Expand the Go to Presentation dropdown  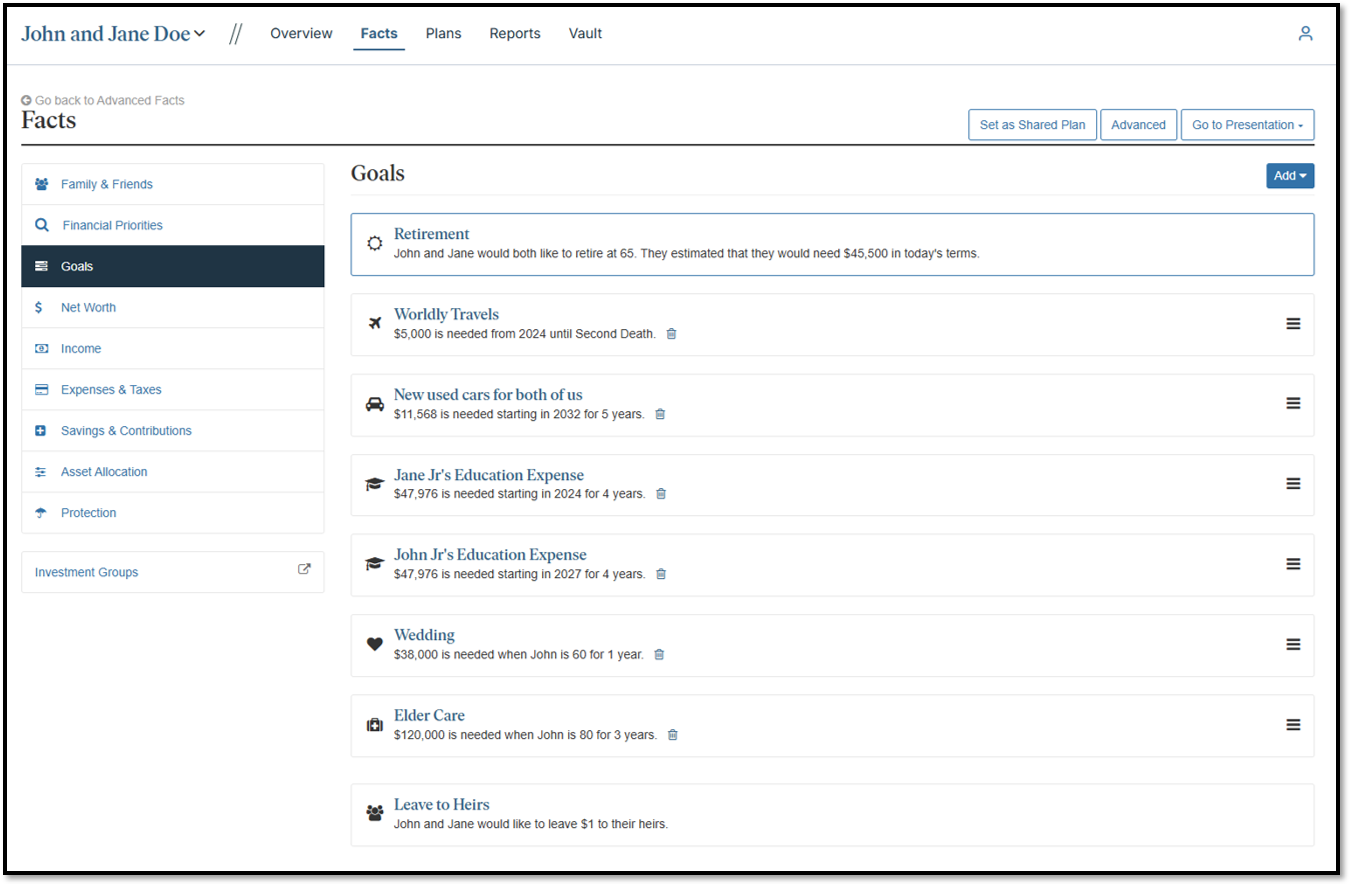[x=1247, y=125]
